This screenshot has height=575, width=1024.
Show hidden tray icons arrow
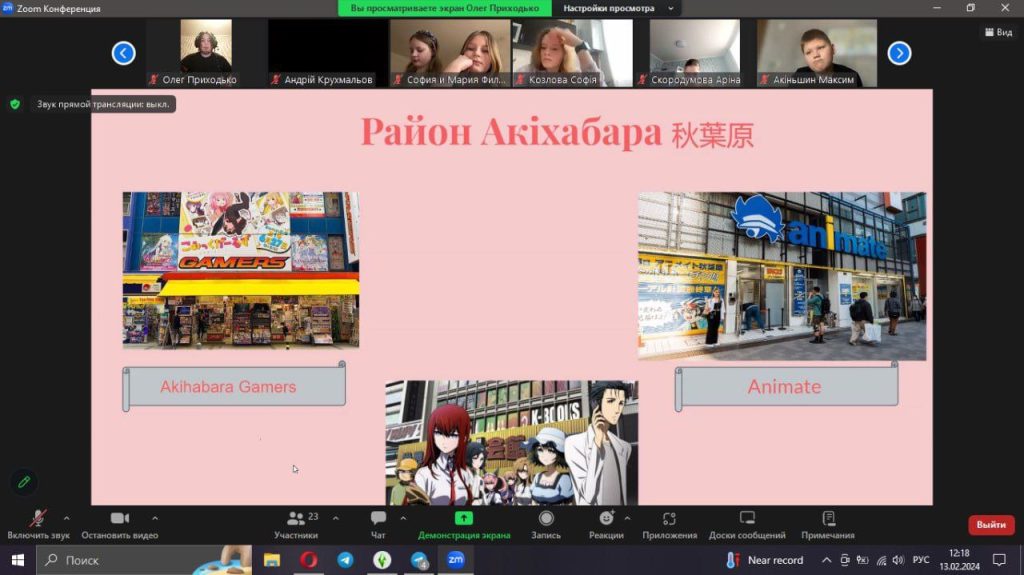826,560
